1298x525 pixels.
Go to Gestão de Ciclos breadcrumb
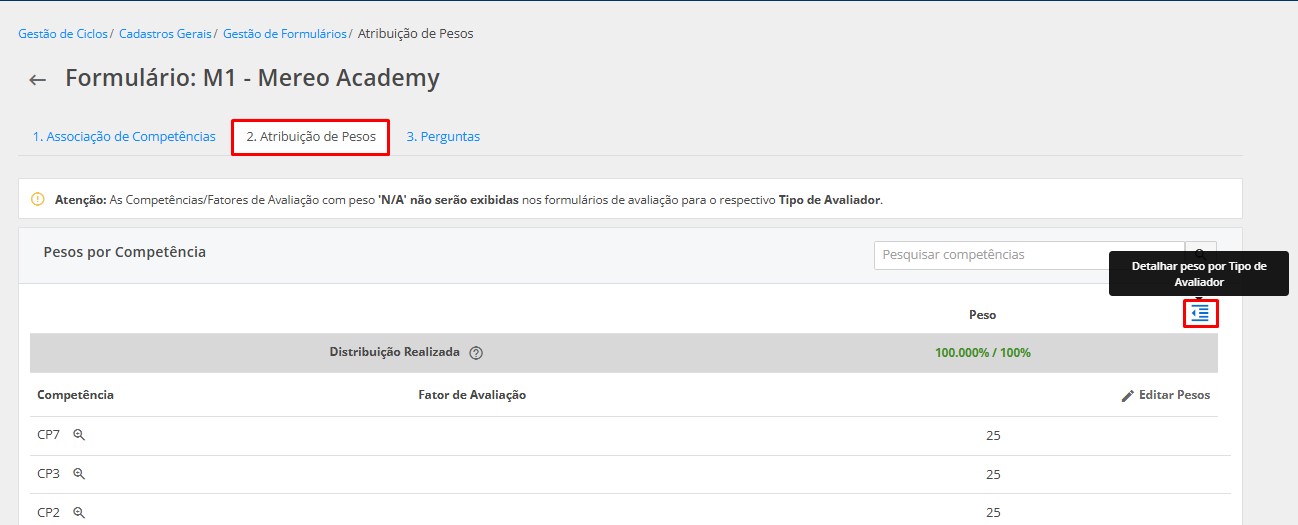point(63,34)
